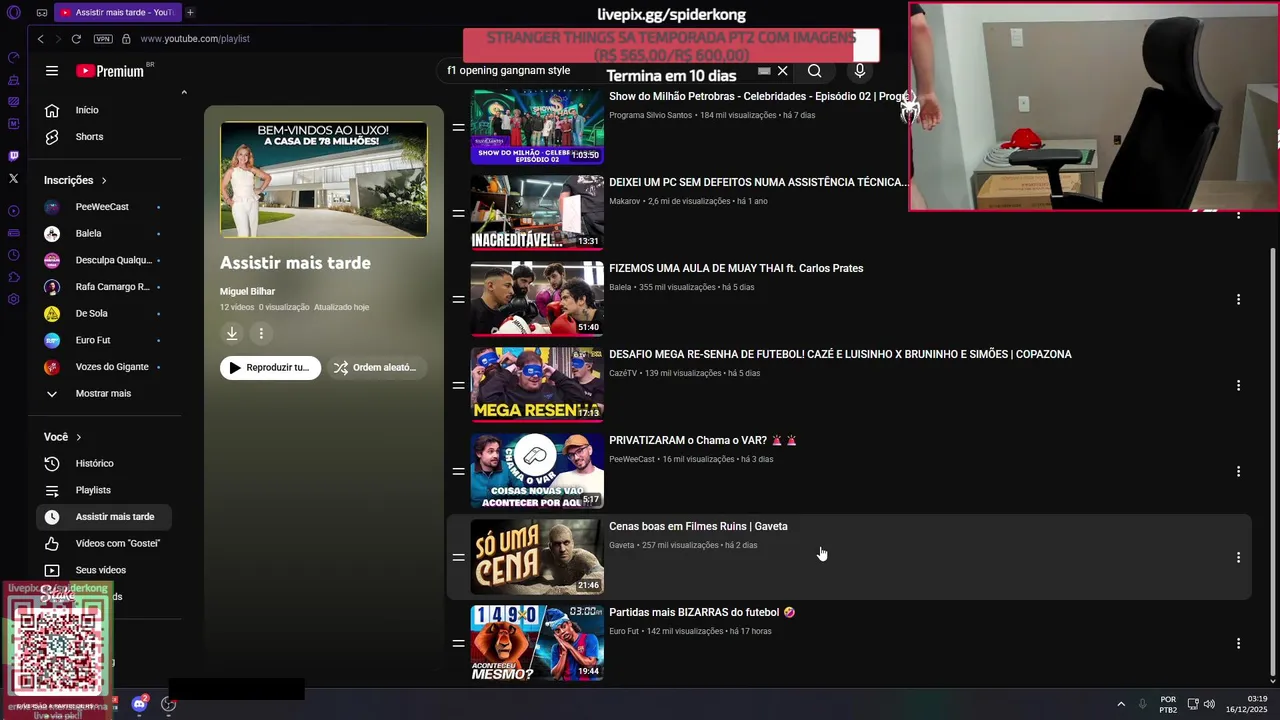Grab reorder handle of Mega Re-senha video
This screenshot has height=720, width=1280.
click(x=458, y=386)
